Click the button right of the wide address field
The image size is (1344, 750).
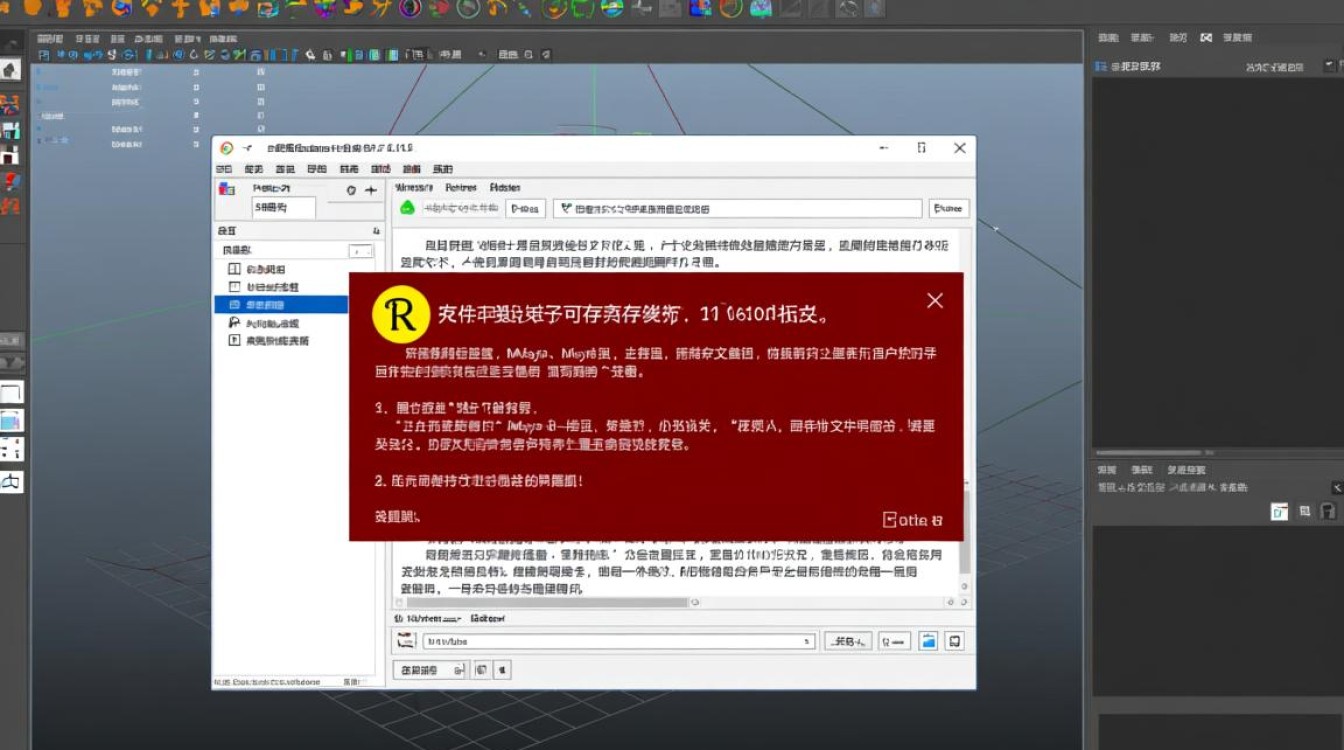[x=948, y=208]
